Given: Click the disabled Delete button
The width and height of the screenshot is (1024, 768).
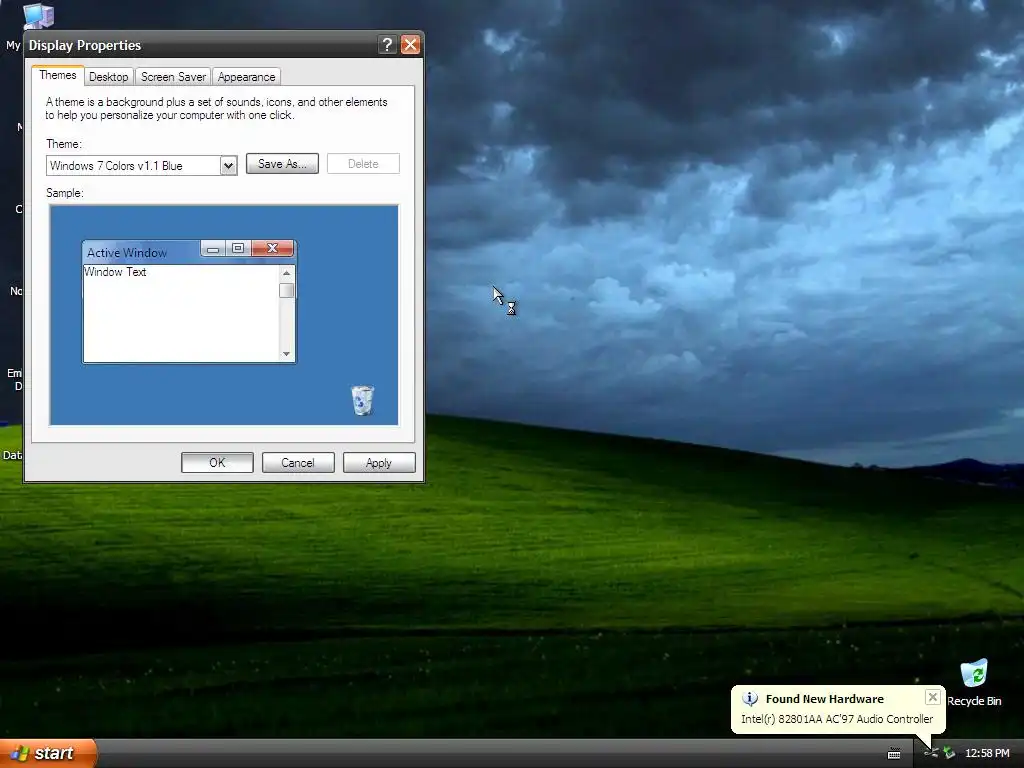Looking at the screenshot, I should (363, 164).
